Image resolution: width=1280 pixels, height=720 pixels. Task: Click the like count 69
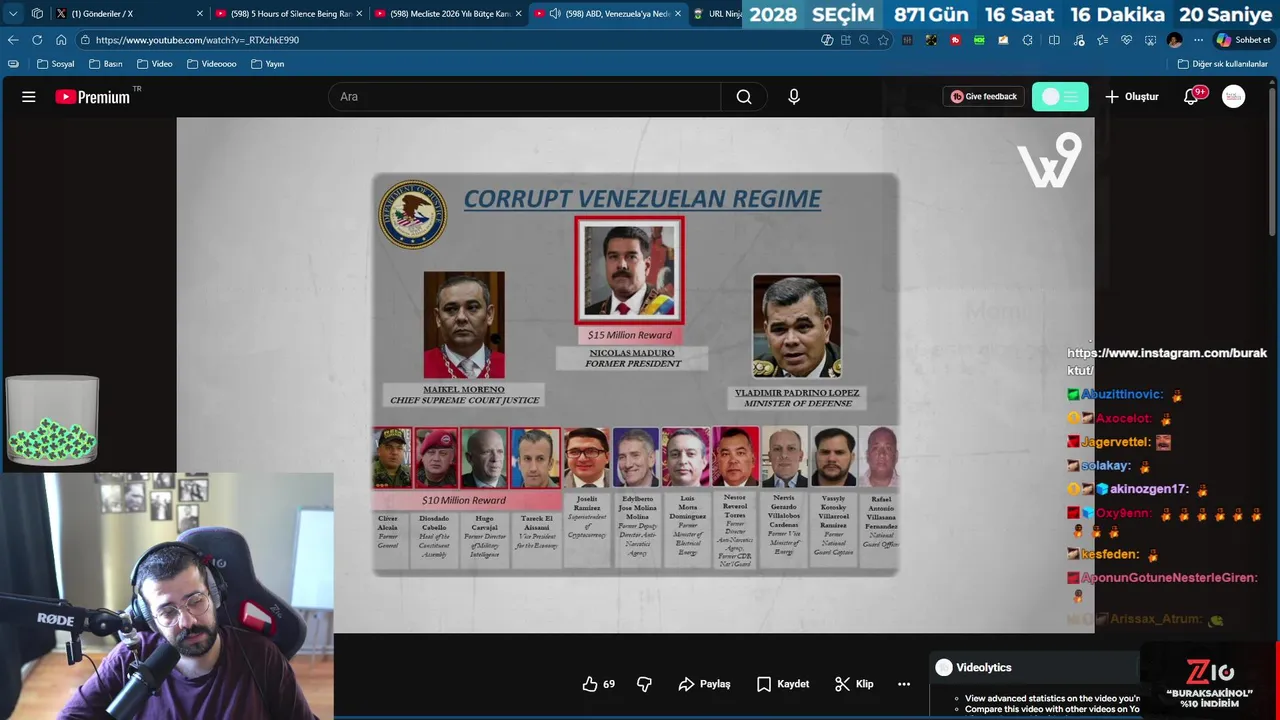(x=609, y=684)
